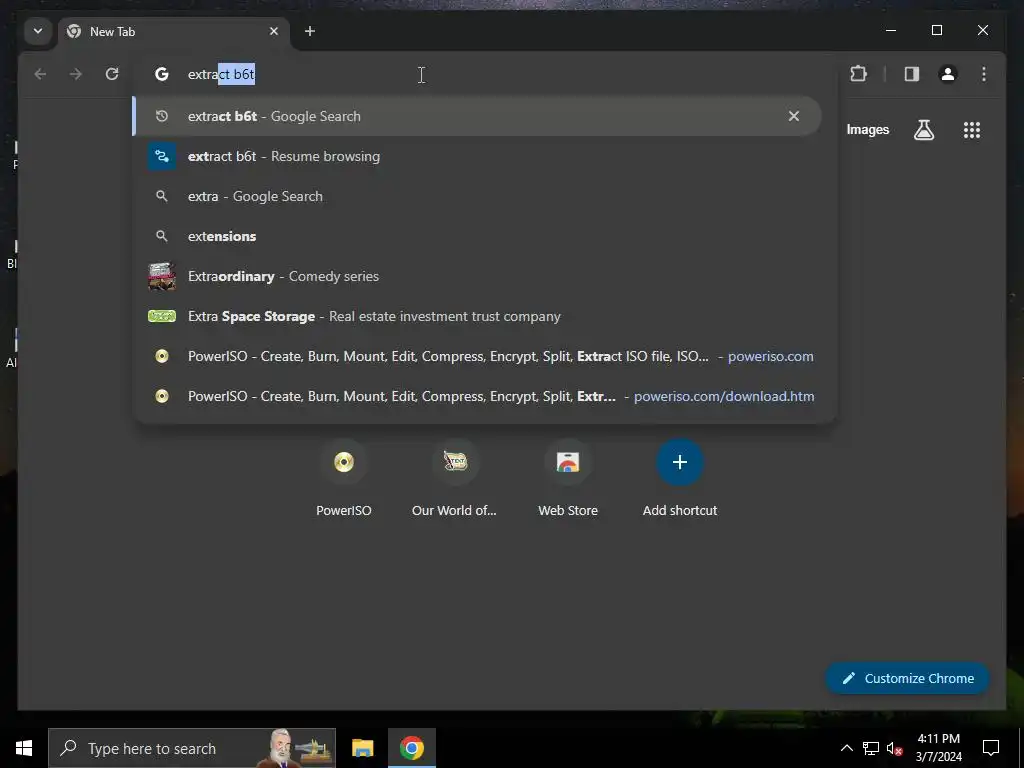Click the Customize Chrome button
1024x768 pixels.
pos(908,679)
